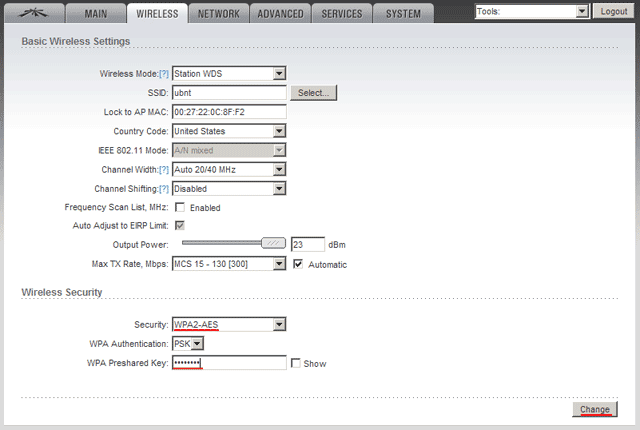This screenshot has width=640, height=430.
Task: Open the NETWORK tab
Action: (x=219, y=13)
